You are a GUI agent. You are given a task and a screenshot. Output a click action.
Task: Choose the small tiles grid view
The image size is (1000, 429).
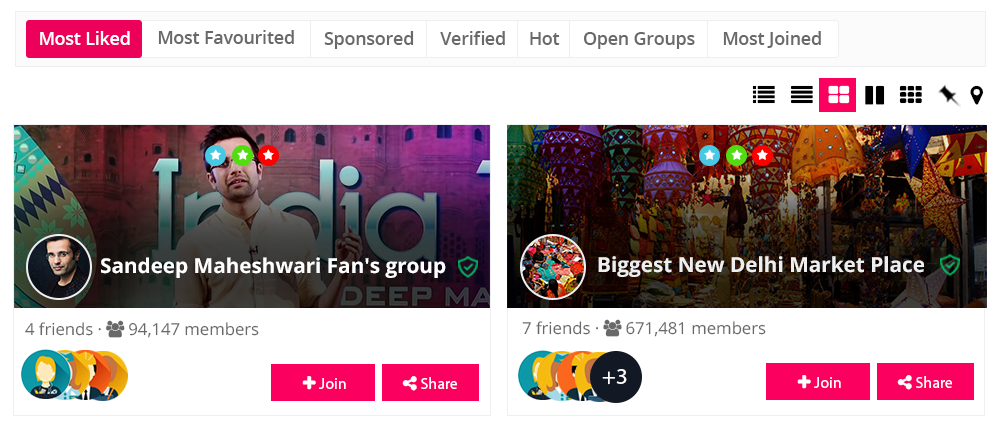pos(910,95)
